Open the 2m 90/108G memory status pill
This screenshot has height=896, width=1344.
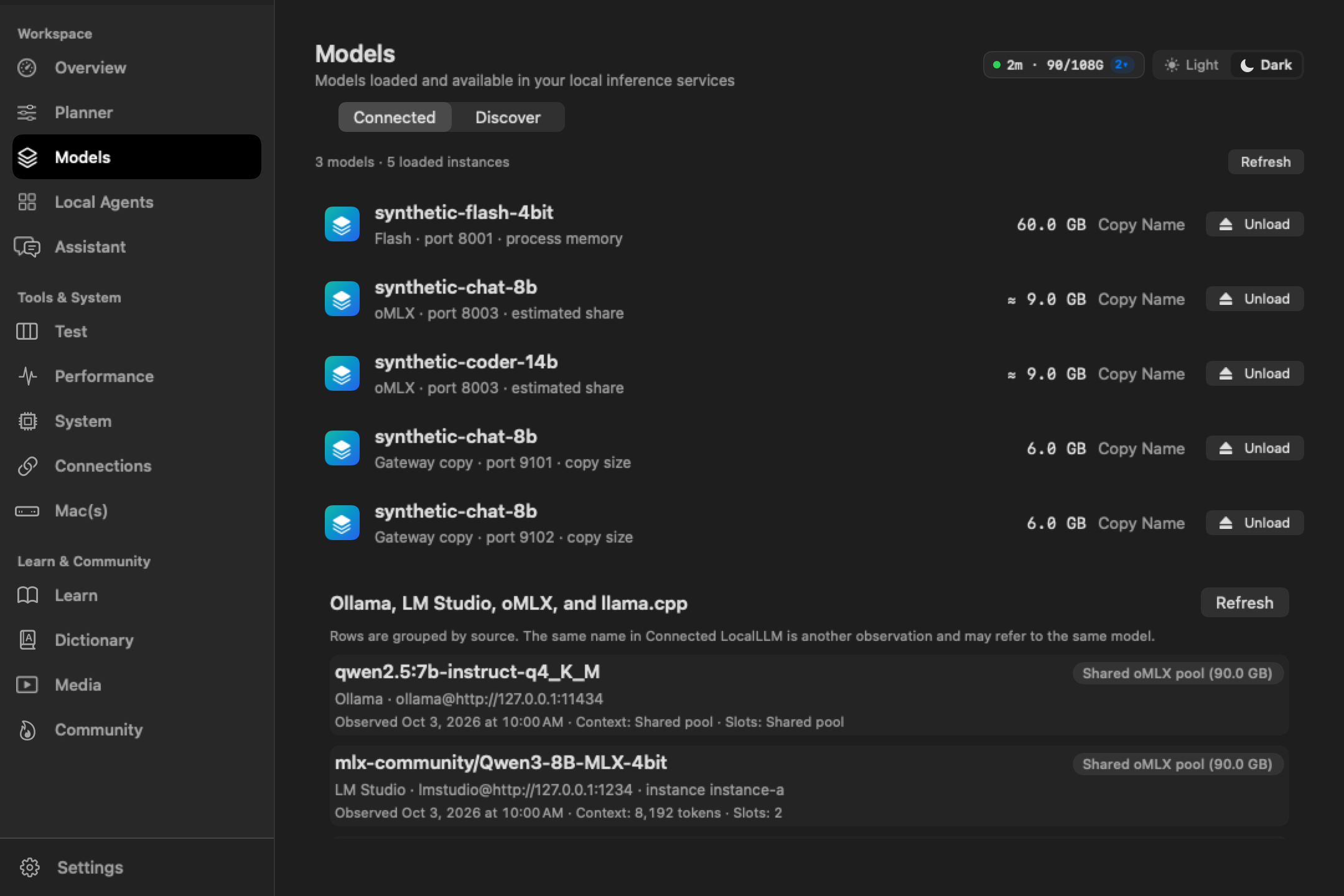pyautogui.click(x=1063, y=65)
